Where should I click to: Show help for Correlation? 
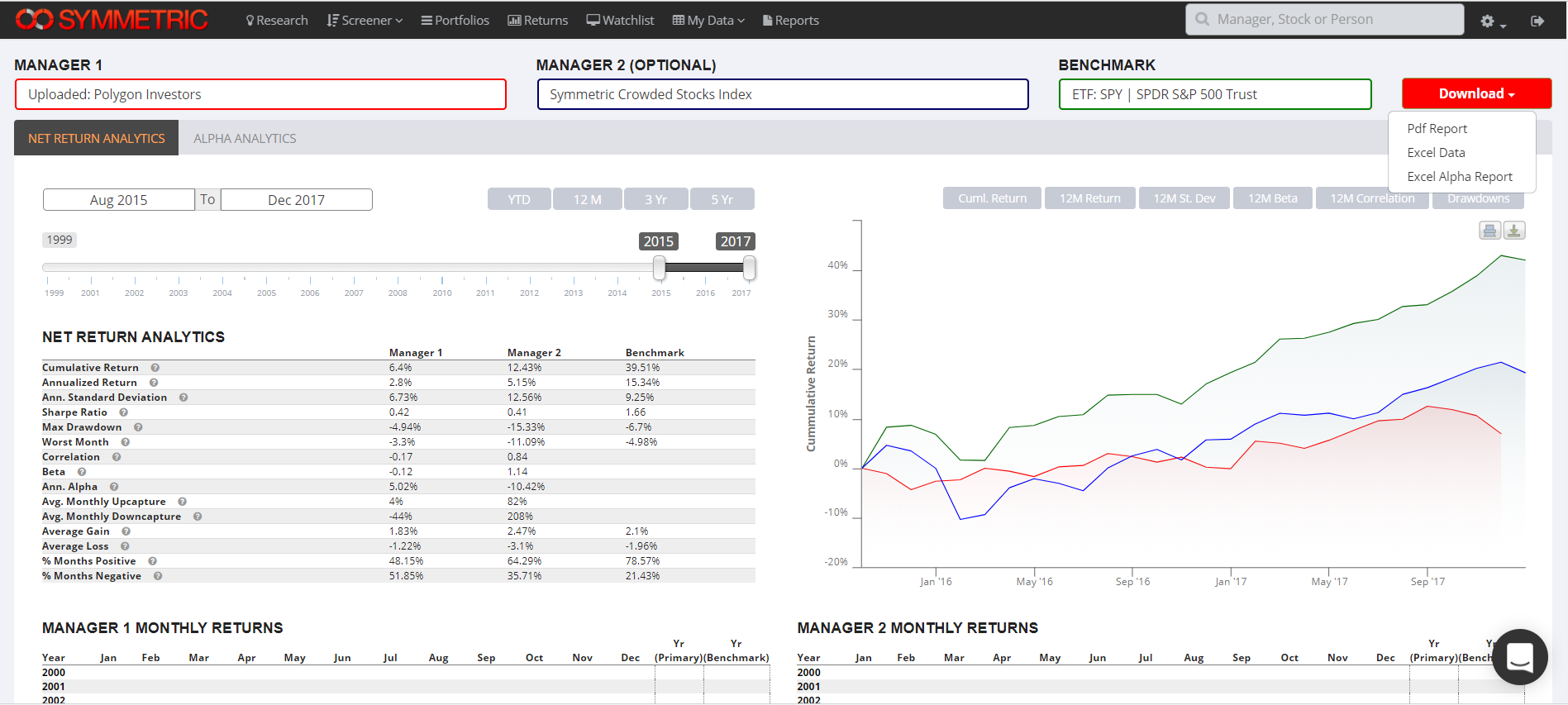(117, 457)
